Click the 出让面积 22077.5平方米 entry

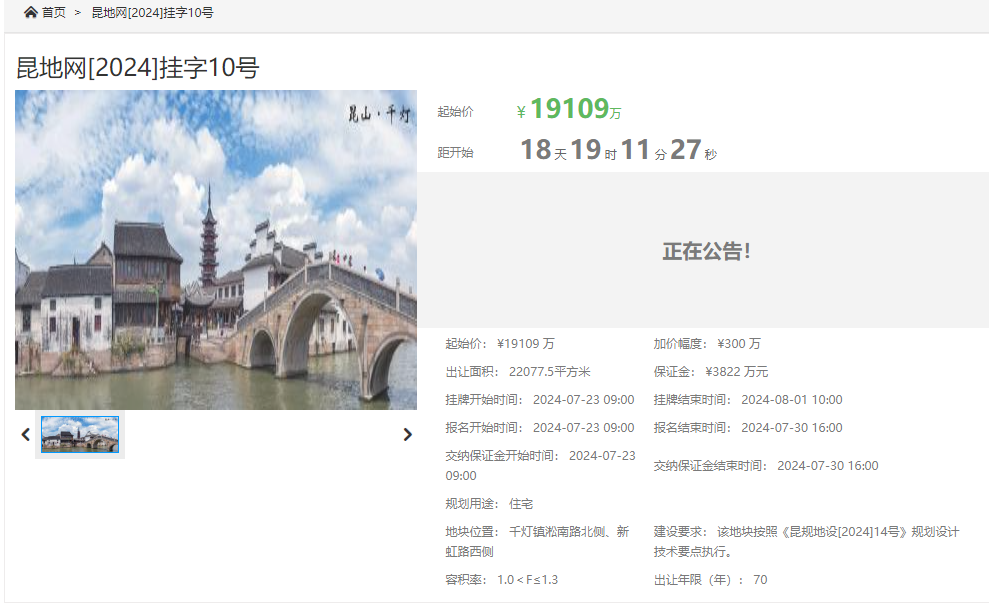[517, 371]
